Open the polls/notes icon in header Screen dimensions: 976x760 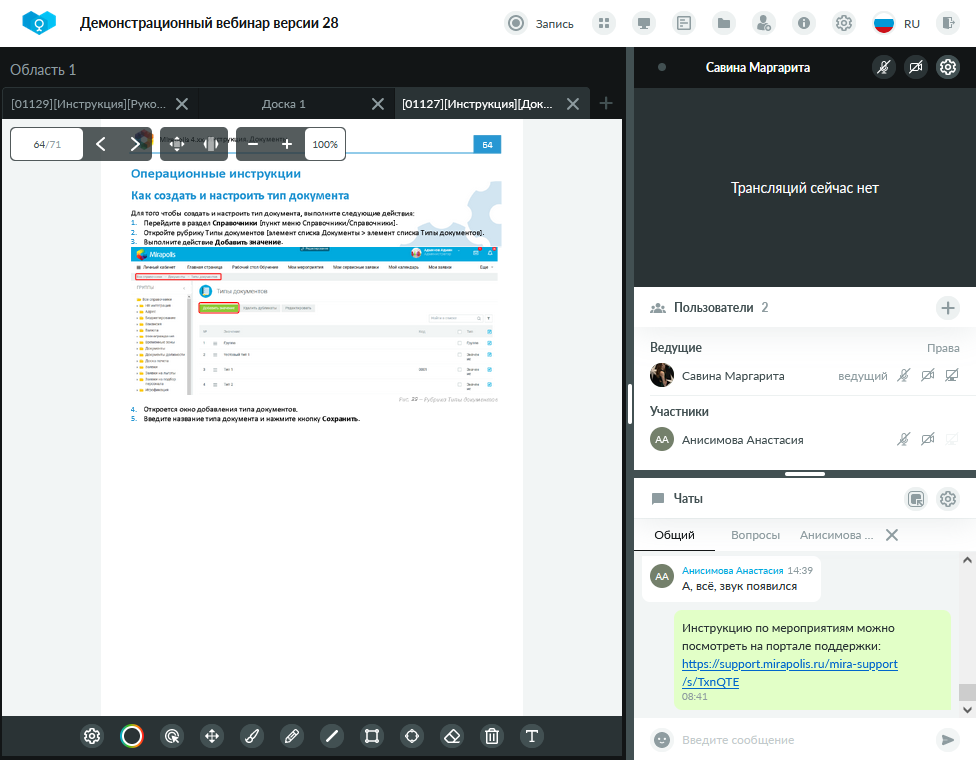tap(683, 24)
